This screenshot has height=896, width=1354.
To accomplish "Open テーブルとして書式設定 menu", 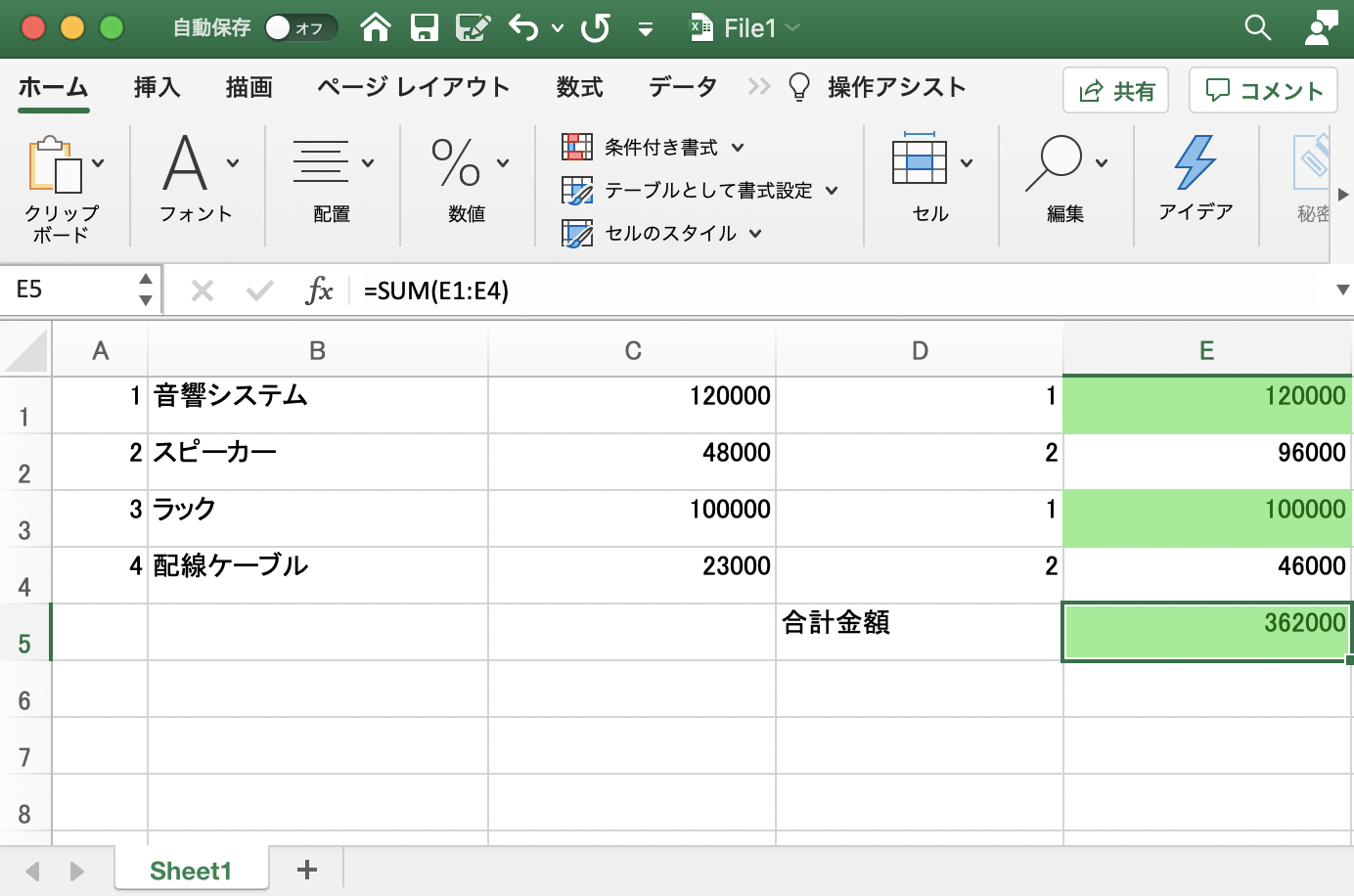I will coord(700,191).
